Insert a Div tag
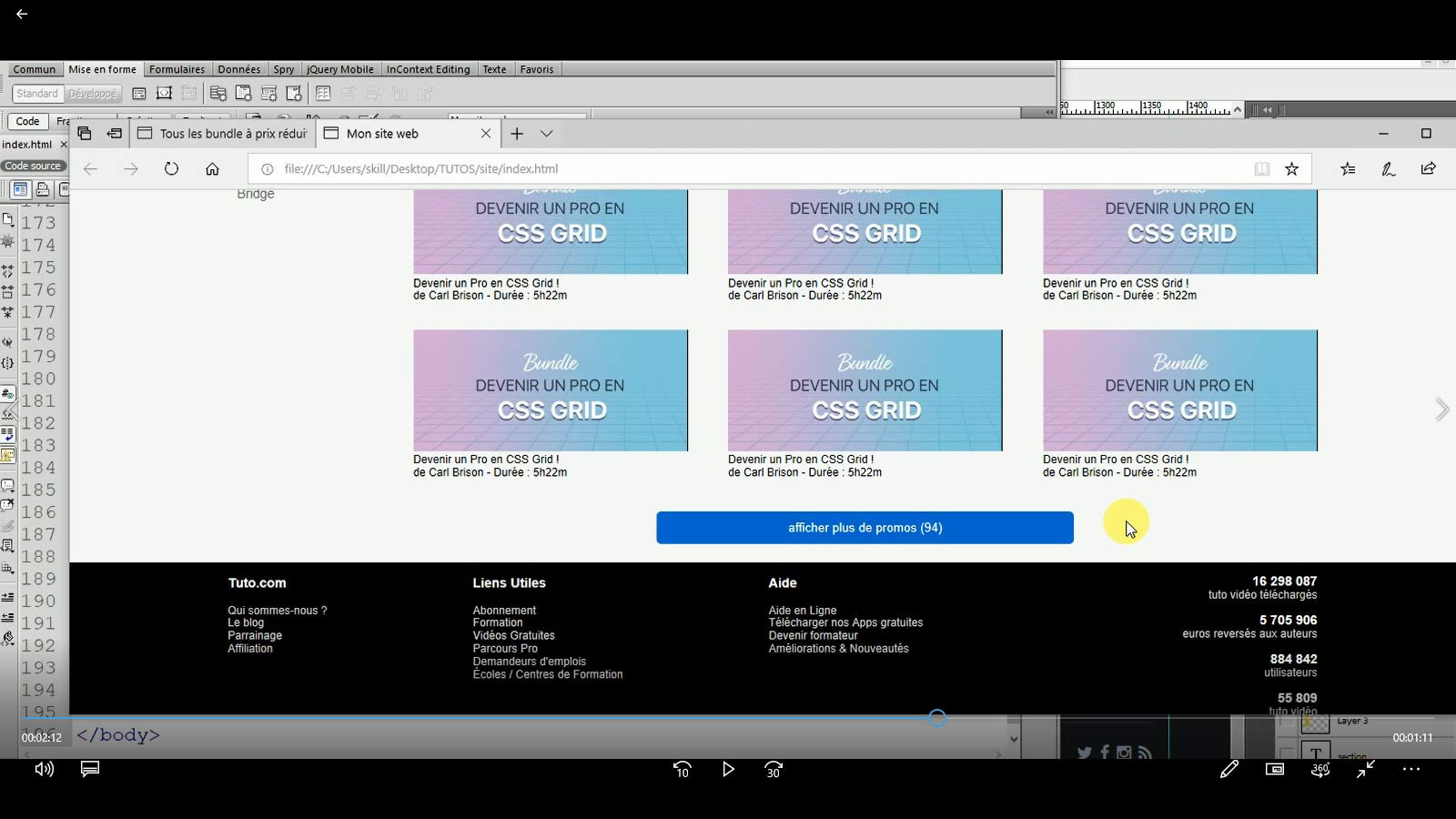Viewport: 1456px width, 819px height. coord(139,94)
